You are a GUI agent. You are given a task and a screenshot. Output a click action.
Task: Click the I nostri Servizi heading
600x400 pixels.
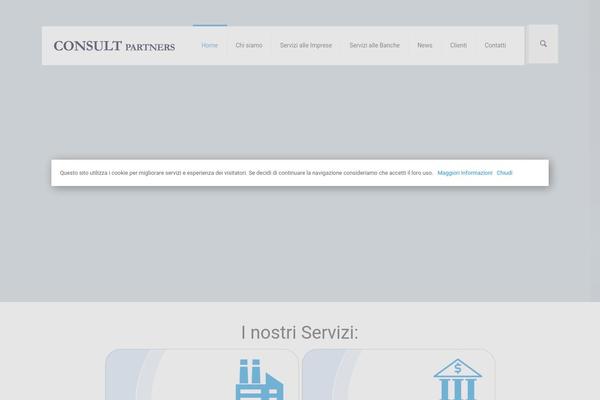(300, 332)
